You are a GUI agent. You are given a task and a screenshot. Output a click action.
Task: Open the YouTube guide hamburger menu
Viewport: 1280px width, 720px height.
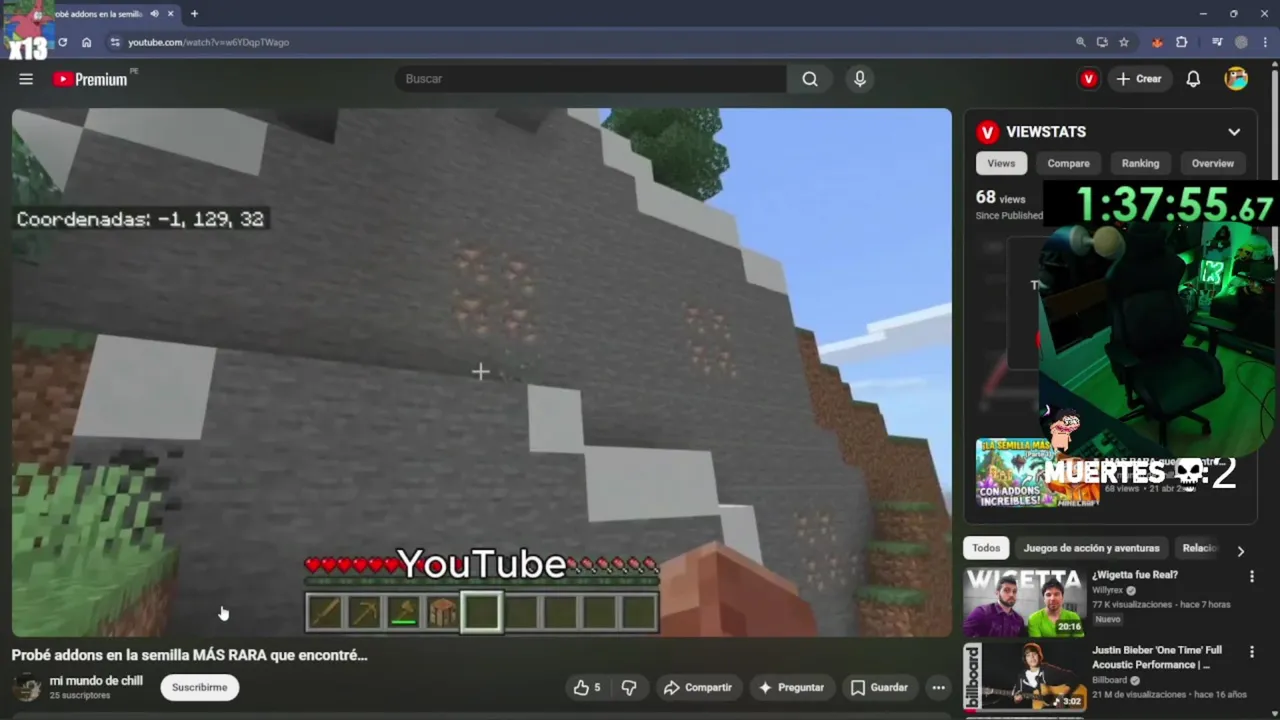[26, 79]
